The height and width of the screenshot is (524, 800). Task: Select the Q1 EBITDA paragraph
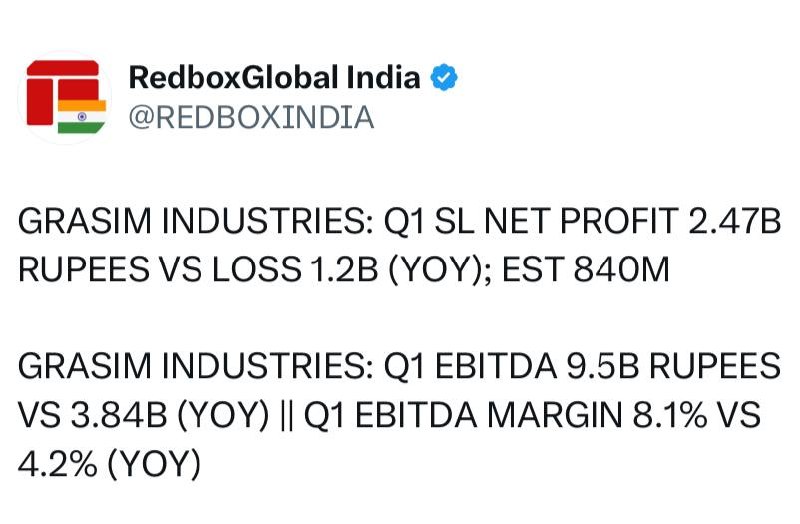point(399,415)
